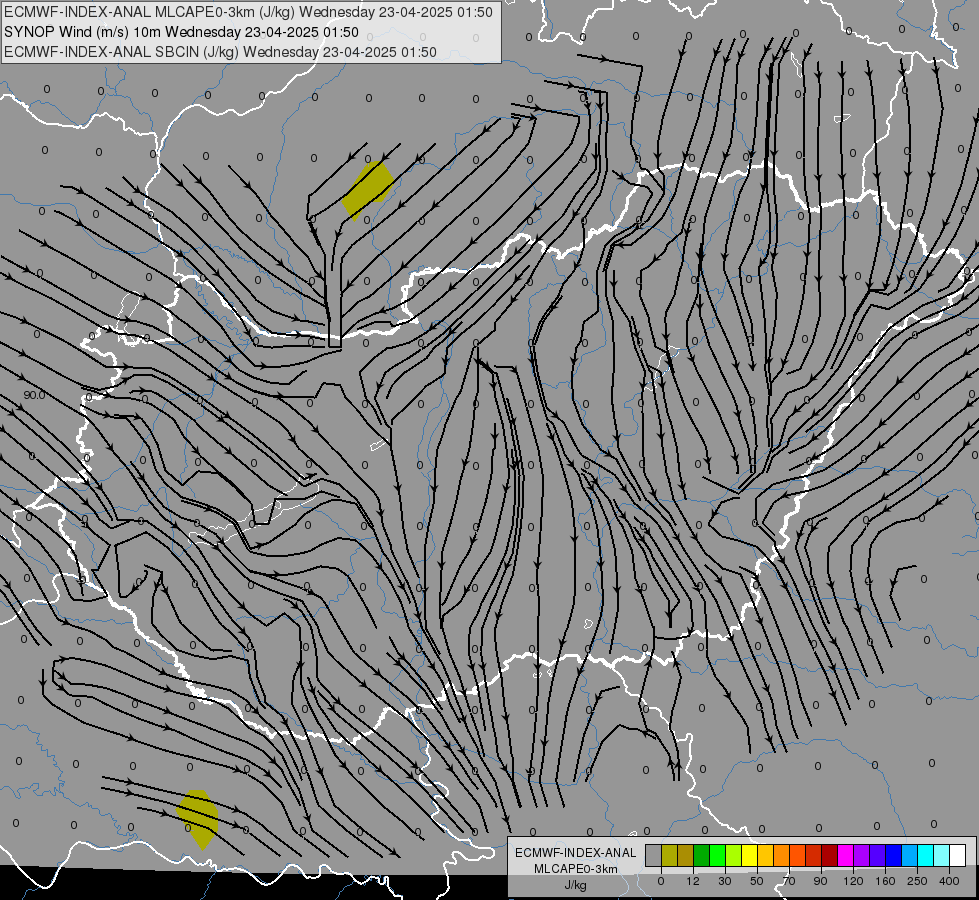Select the olive swatch above label 0
The width and height of the screenshot is (979, 900).
point(670,856)
